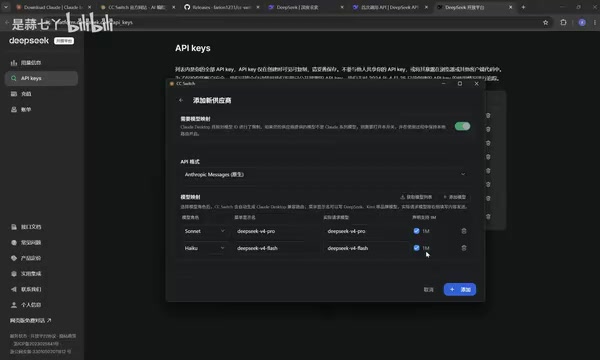Minimize the CC Switch window
Image resolution: width=600 pixels, height=360 pixels.
(443, 83)
